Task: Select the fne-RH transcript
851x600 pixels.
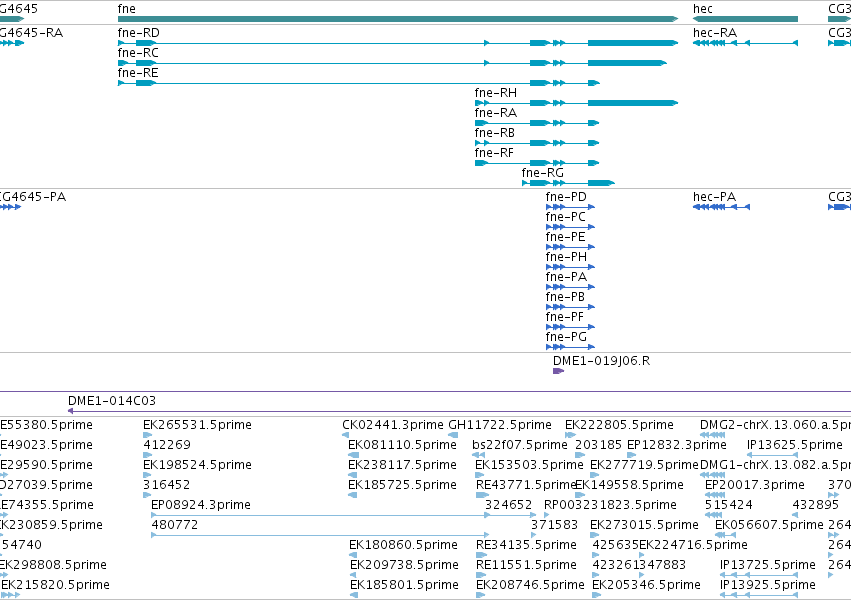Action: click(576, 103)
